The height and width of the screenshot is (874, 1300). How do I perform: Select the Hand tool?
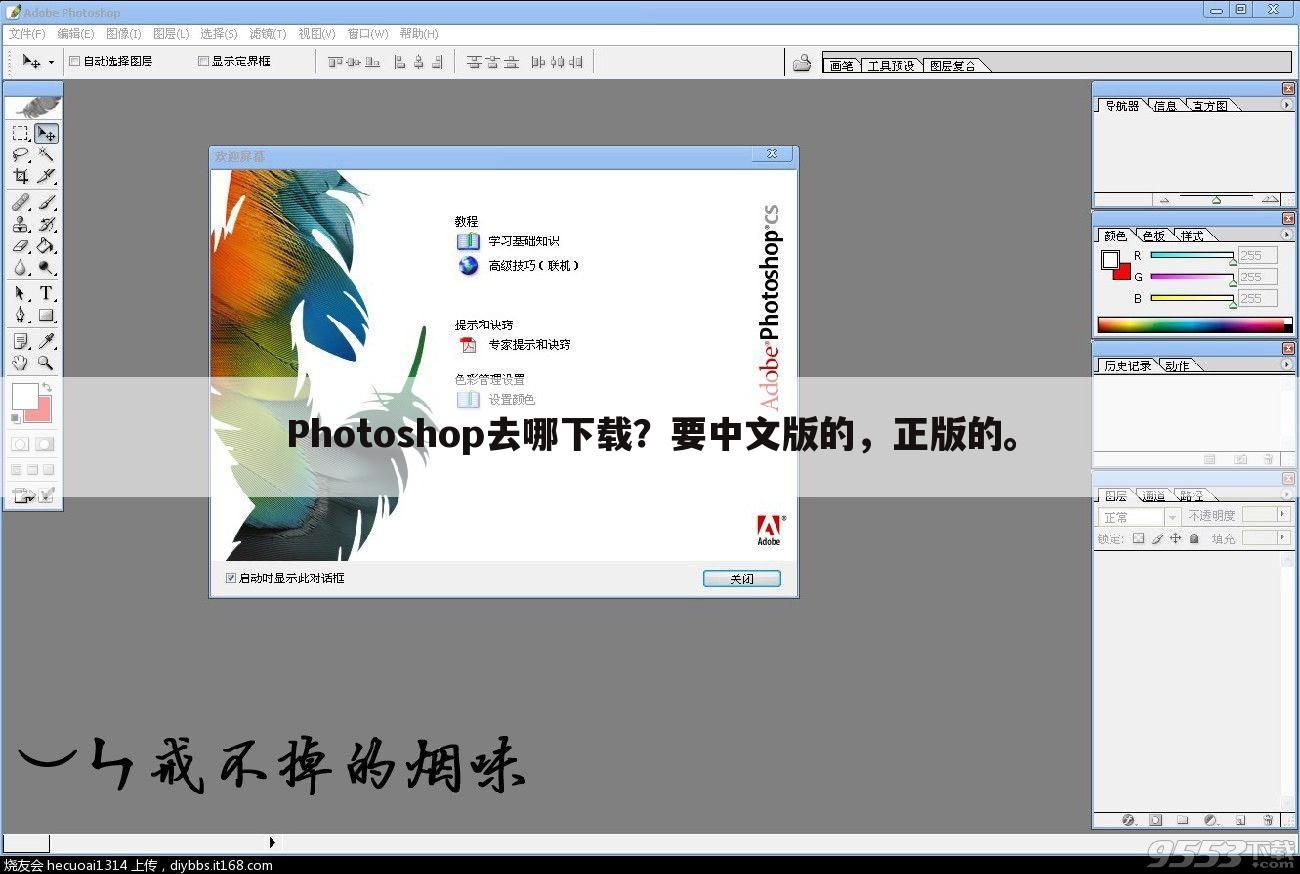(20, 363)
